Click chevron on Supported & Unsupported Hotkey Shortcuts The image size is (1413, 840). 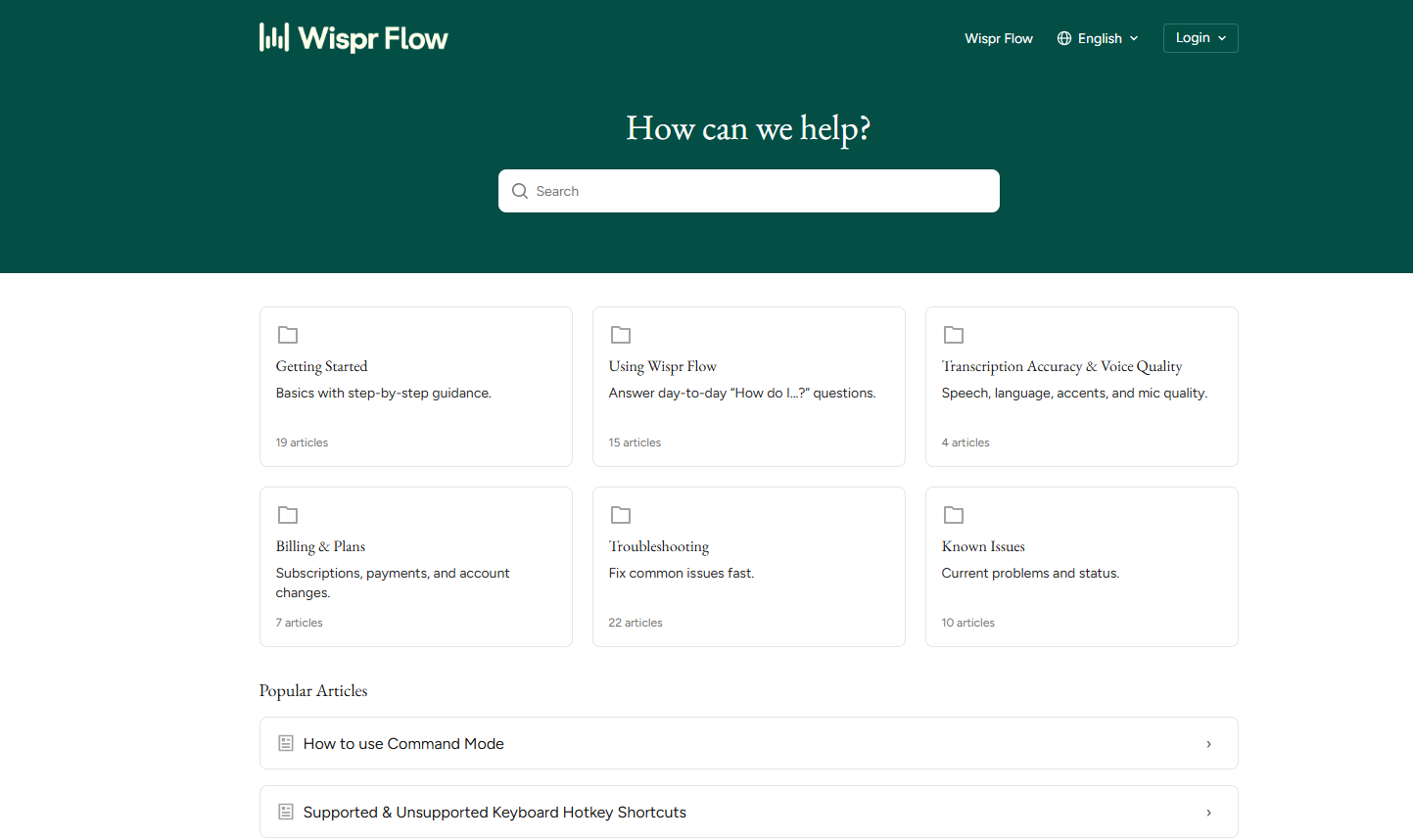point(1208,813)
